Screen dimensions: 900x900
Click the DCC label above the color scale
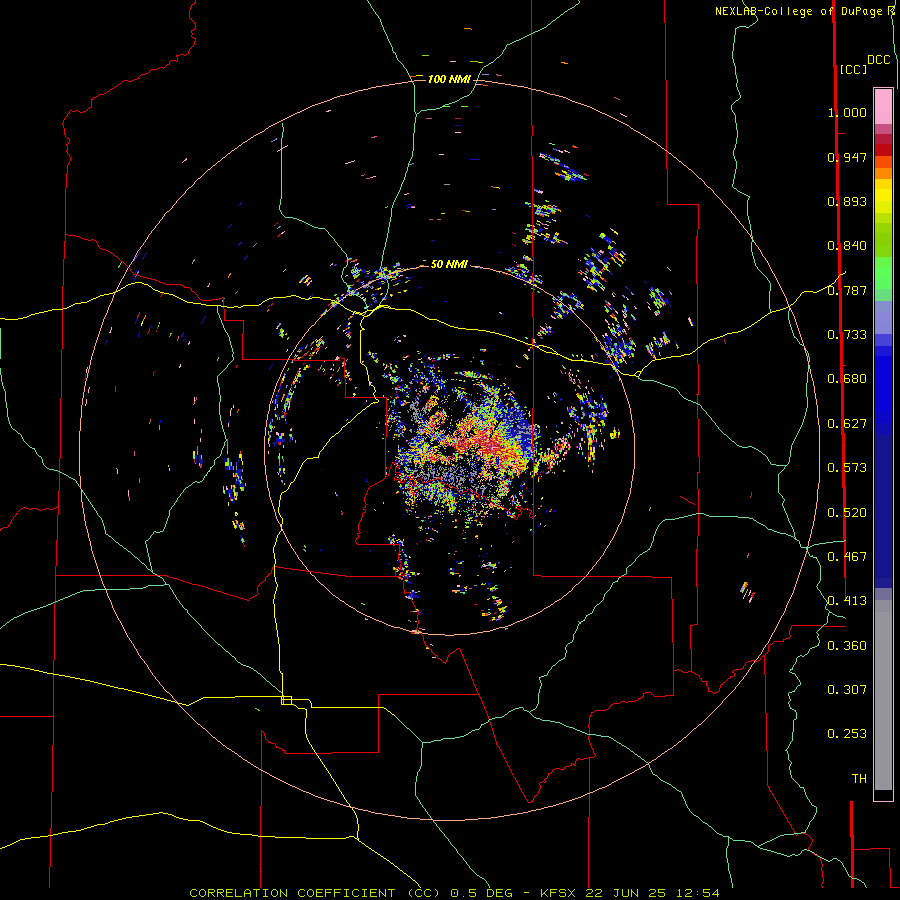click(x=878, y=60)
